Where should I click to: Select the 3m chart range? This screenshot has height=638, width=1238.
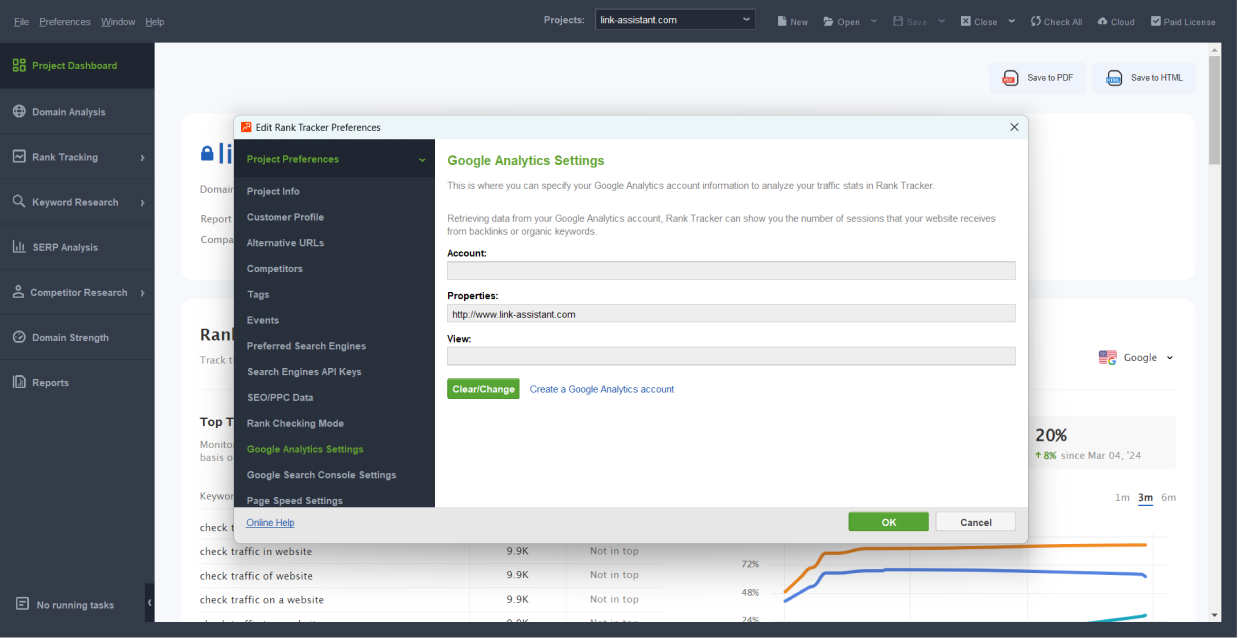pyautogui.click(x=1145, y=498)
